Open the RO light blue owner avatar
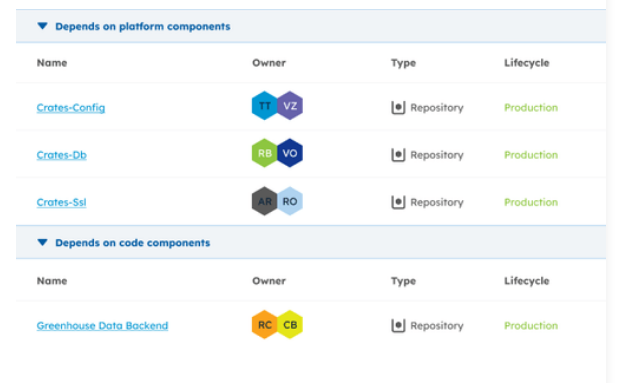 290,201
